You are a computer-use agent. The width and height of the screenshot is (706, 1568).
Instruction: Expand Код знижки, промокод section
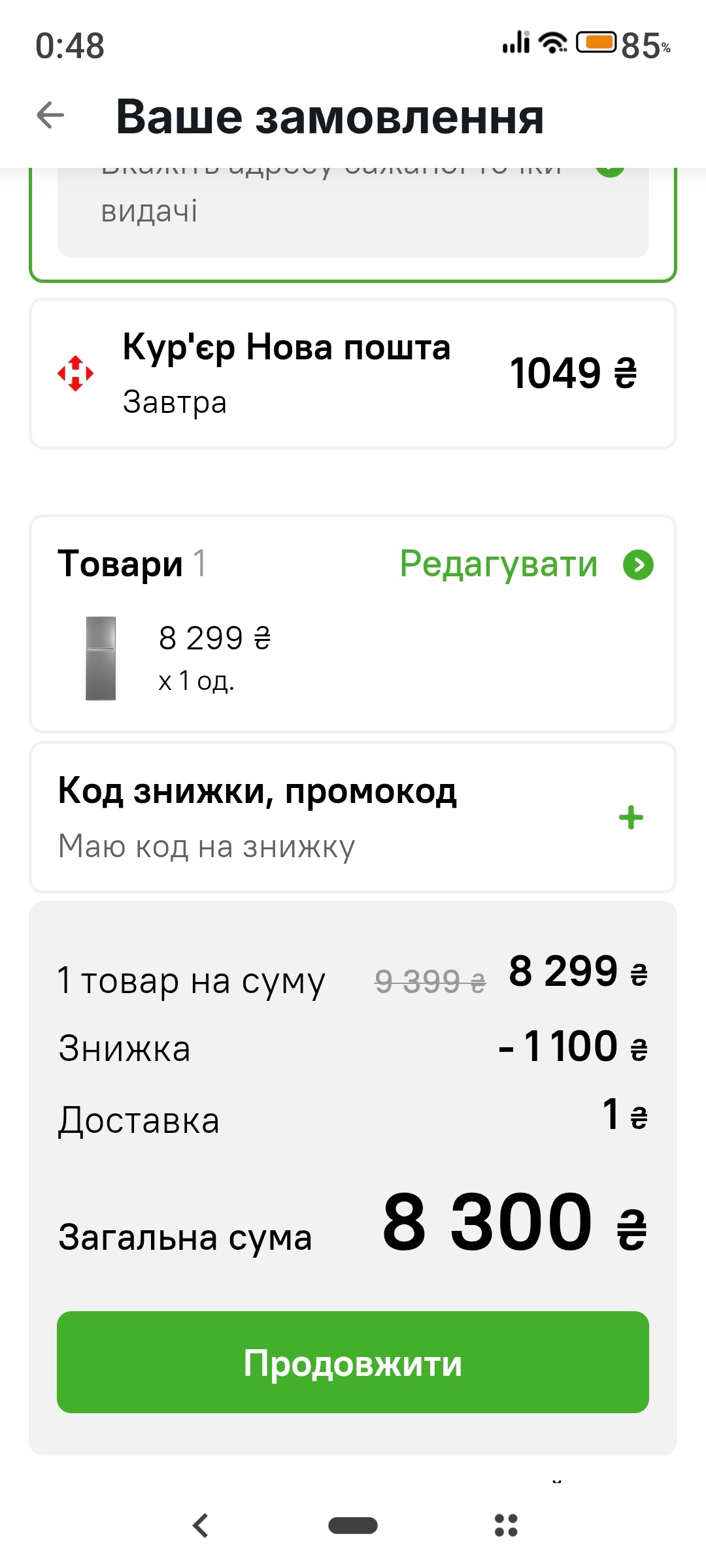[258, 792]
